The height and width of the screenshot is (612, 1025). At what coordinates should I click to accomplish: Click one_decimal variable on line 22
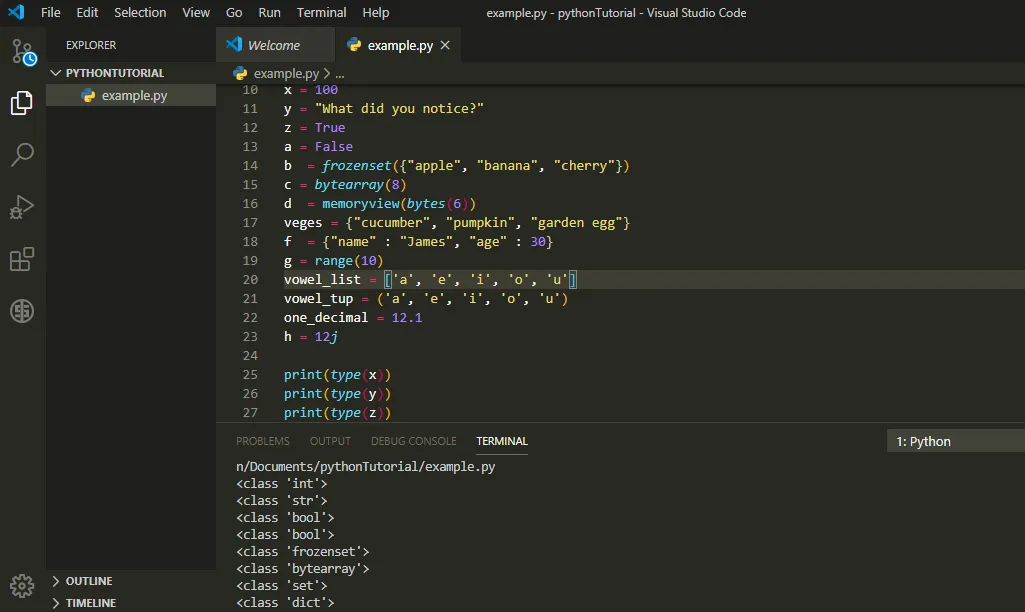(326, 318)
